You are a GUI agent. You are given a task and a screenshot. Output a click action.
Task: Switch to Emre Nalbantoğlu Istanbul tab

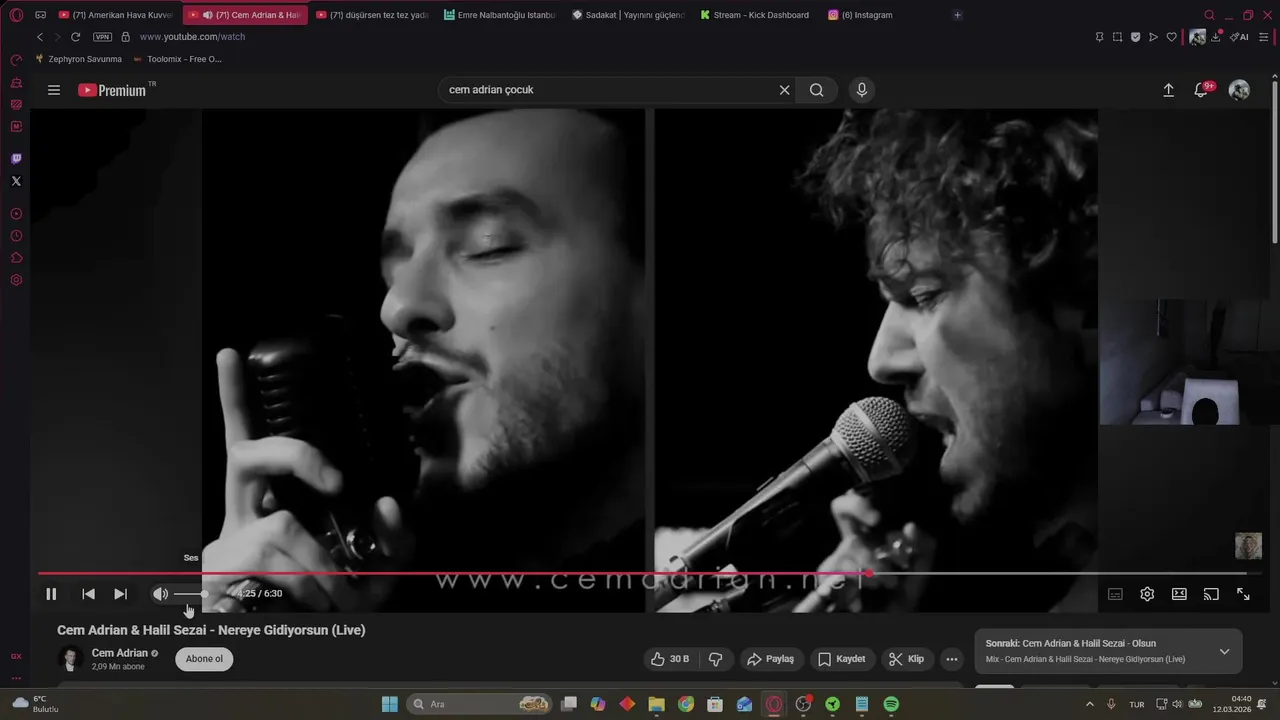tap(500, 15)
